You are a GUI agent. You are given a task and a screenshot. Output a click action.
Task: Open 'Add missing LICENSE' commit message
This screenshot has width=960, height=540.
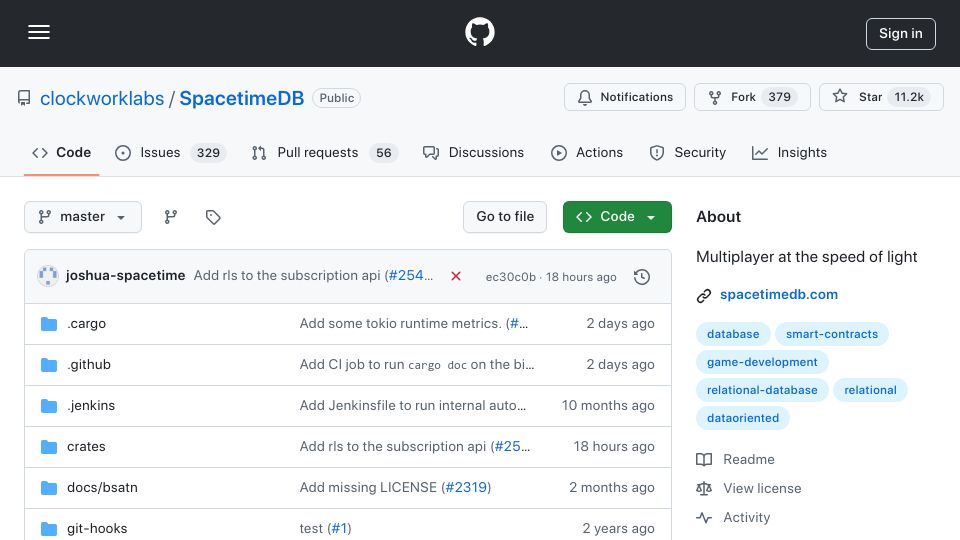(368, 488)
